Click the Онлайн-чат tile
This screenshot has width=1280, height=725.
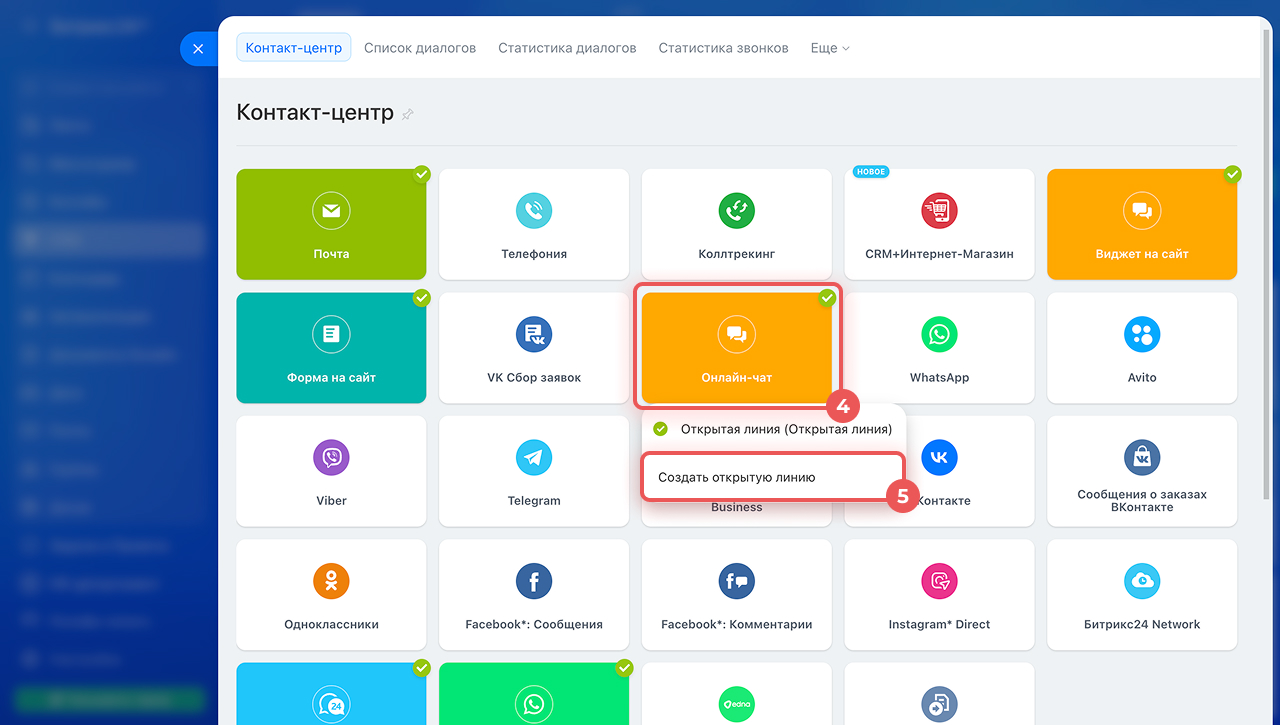coord(737,348)
